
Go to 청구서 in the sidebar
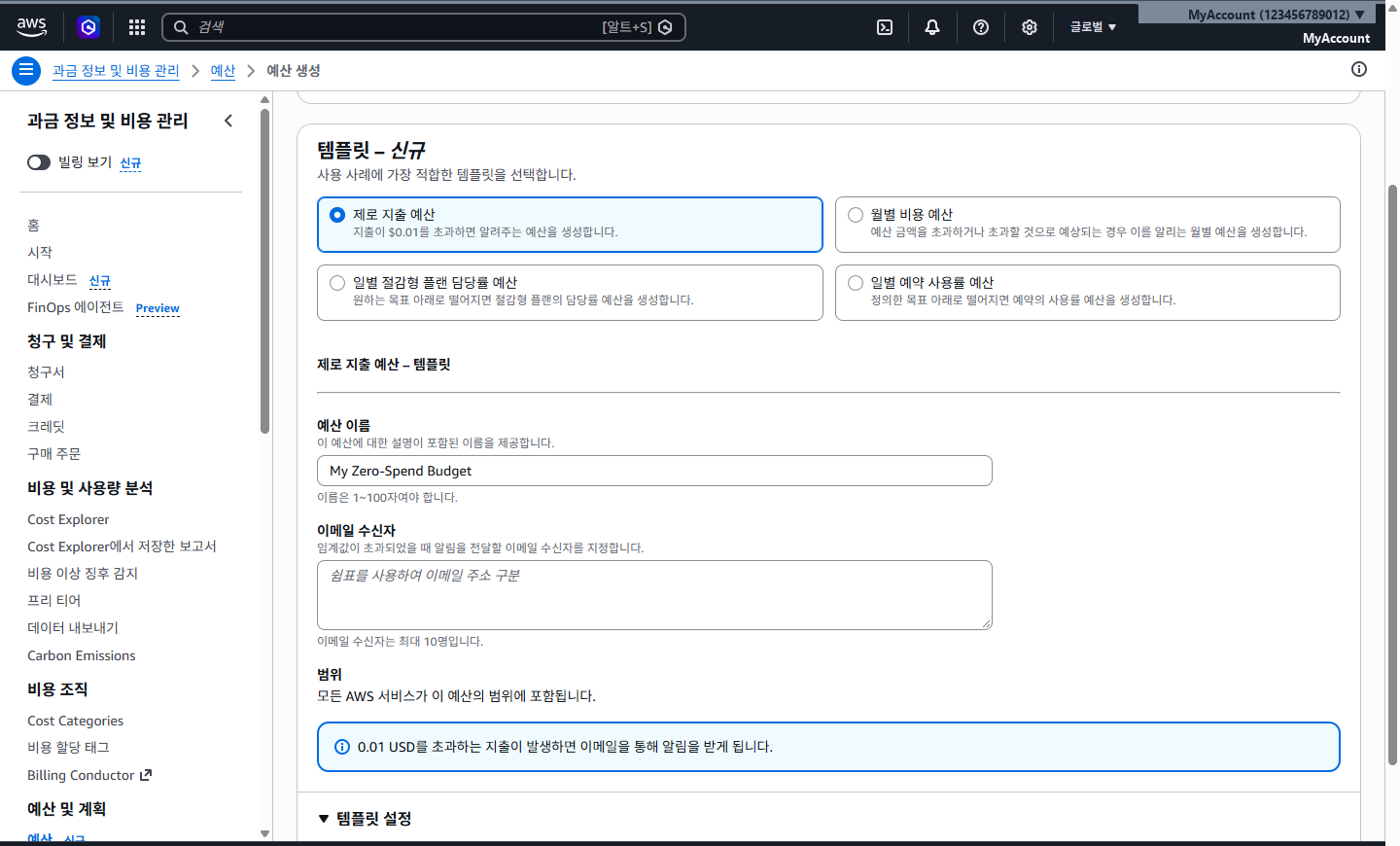click(x=46, y=371)
